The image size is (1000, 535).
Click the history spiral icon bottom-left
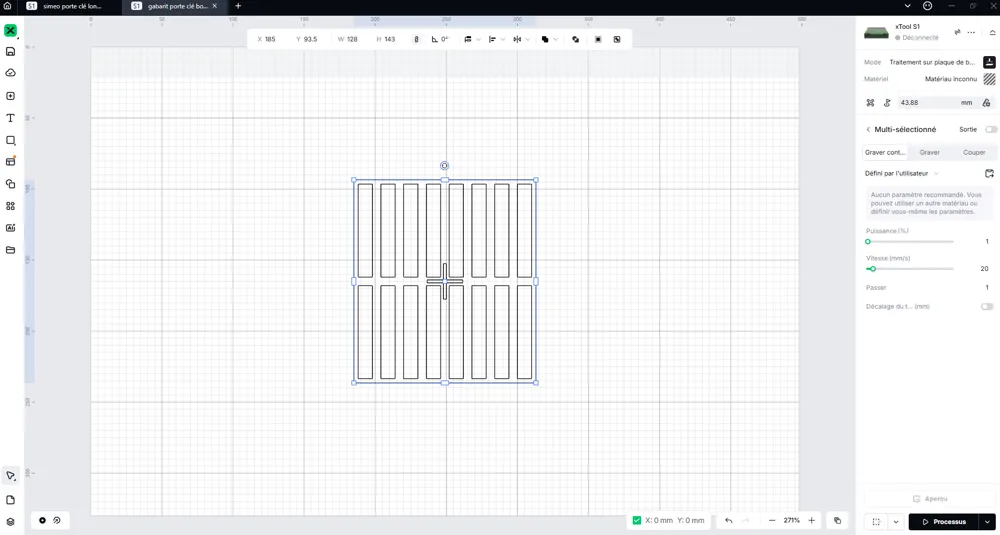(x=57, y=520)
